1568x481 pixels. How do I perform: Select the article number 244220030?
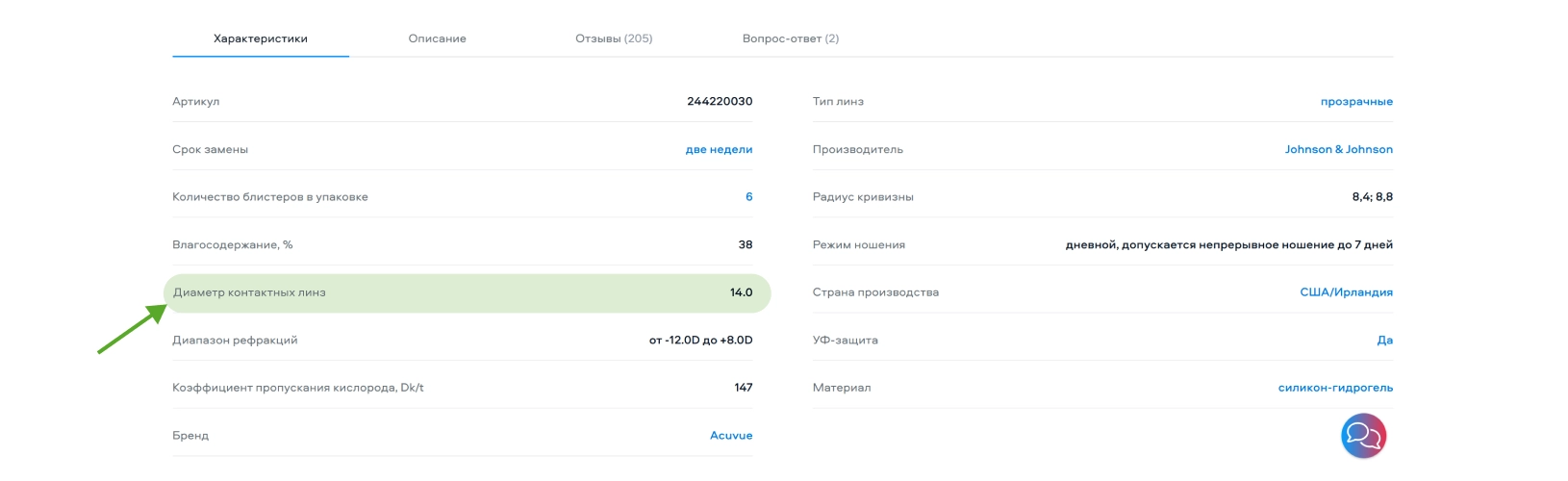pos(720,101)
